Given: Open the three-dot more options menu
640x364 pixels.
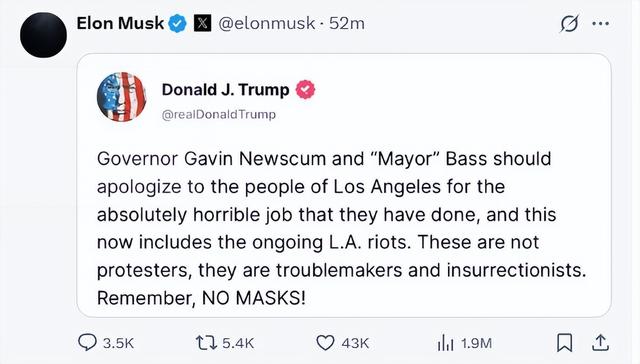Looking at the screenshot, I should (x=600, y=24).
